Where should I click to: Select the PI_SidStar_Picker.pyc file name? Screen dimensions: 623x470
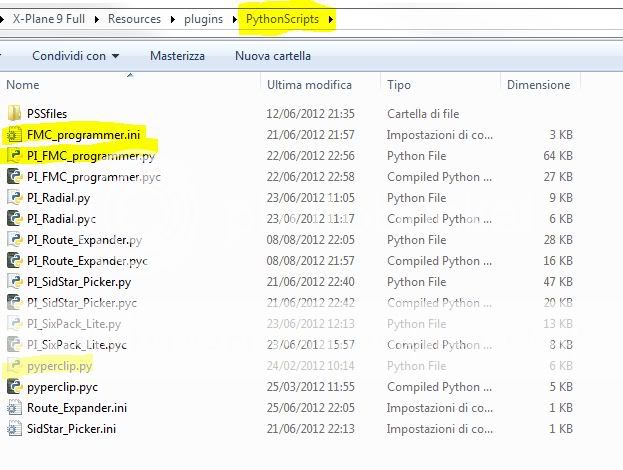pyautogui.click(x=82, y=303)
